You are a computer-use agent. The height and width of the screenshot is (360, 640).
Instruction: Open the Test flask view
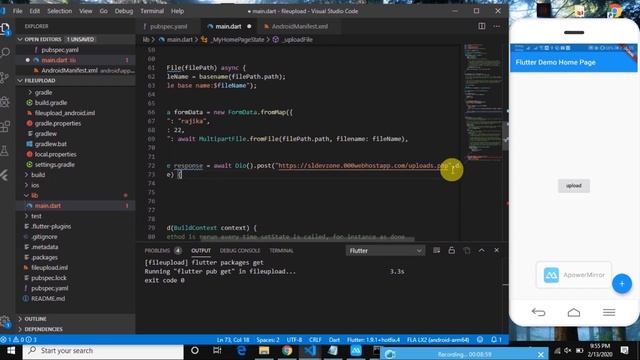click(5, 151)
